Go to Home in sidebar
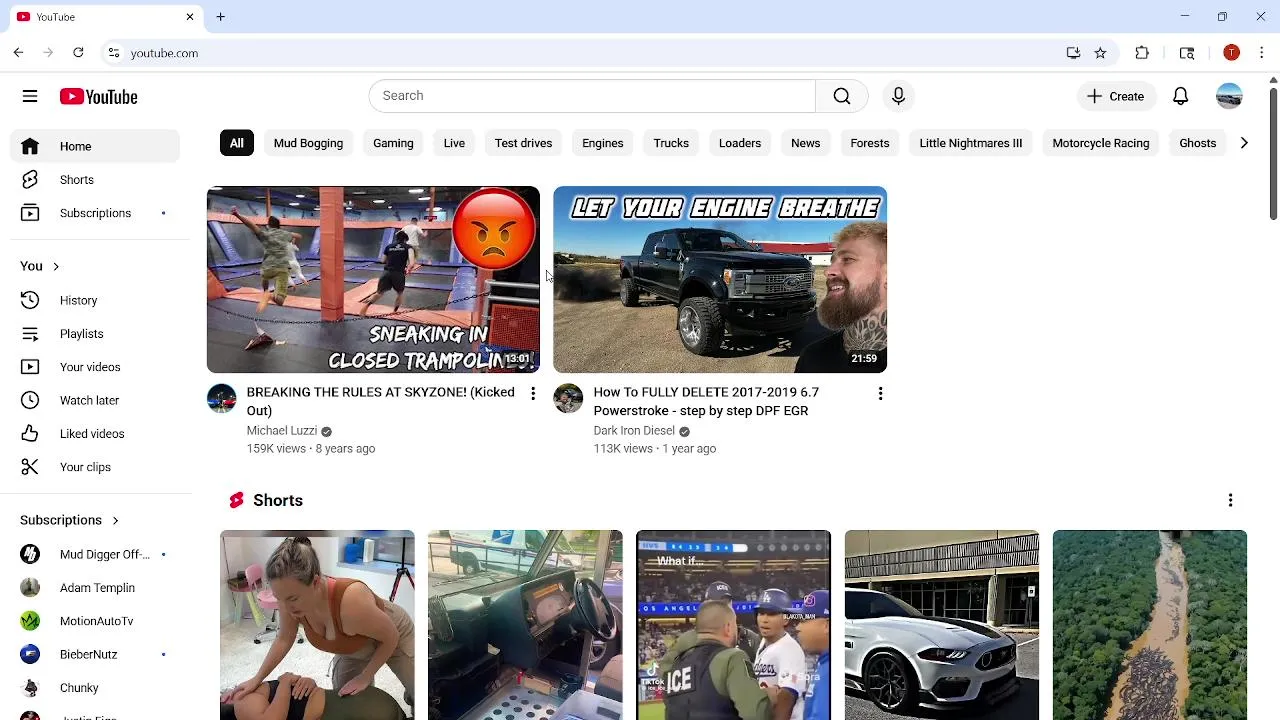Image resolution: width=1280 pixels, height=720 pixels. click(95, 146)
